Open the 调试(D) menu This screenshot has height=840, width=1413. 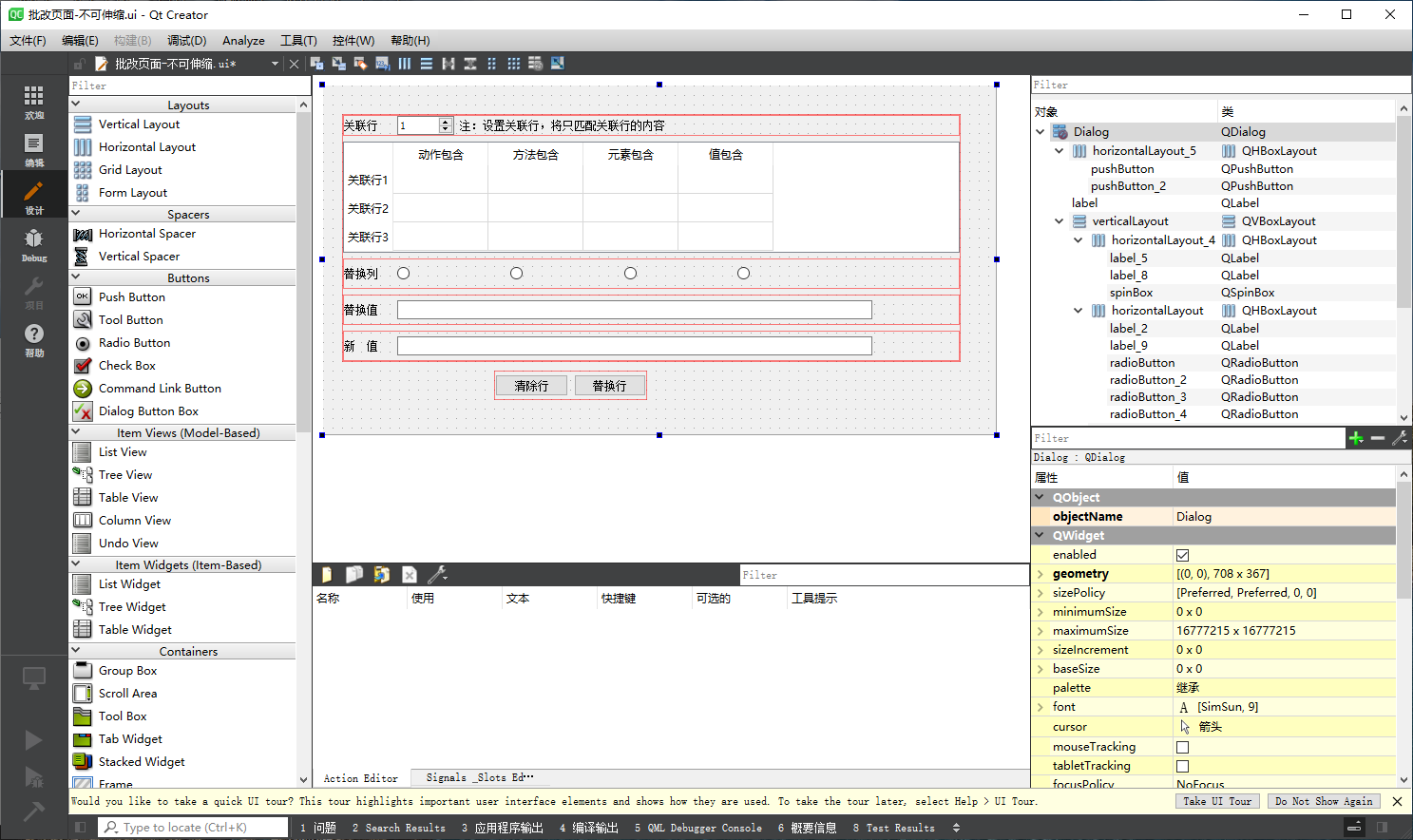coord(186,41)
